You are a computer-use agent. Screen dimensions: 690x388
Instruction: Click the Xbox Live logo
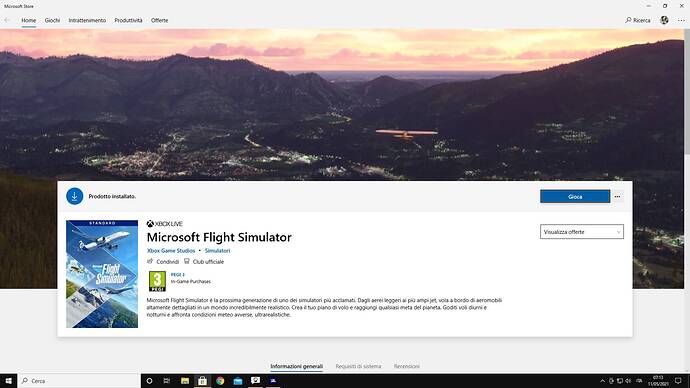[x=165, y=224]
